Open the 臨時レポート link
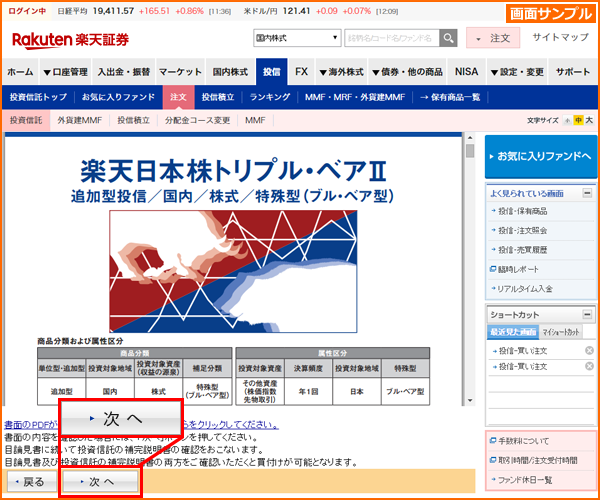 pos(518,269)
